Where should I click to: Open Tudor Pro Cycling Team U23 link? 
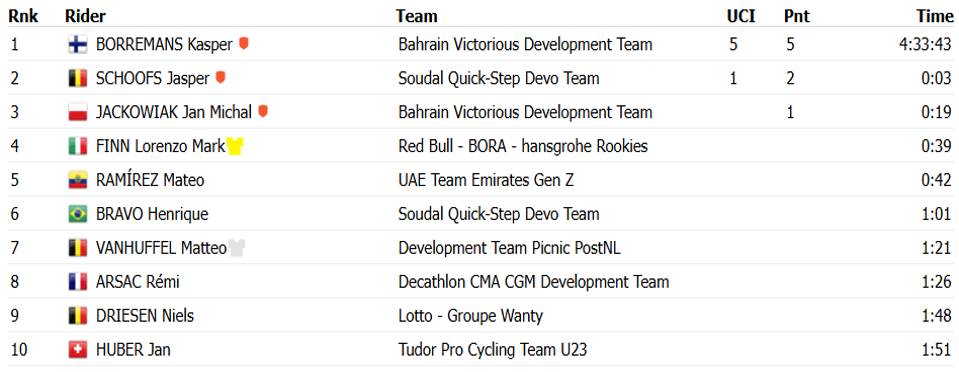coord(493,350)
